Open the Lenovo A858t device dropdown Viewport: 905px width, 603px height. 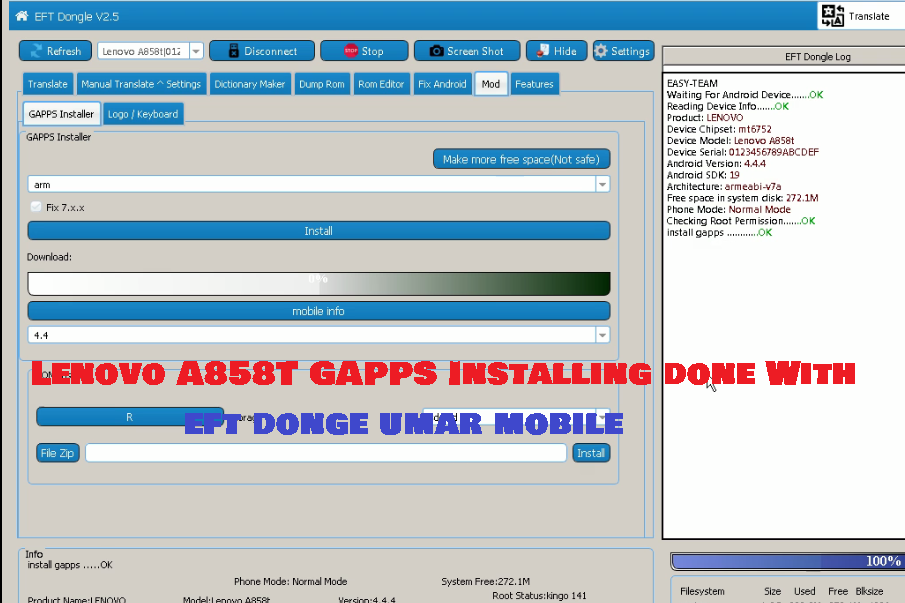point(196,51)
